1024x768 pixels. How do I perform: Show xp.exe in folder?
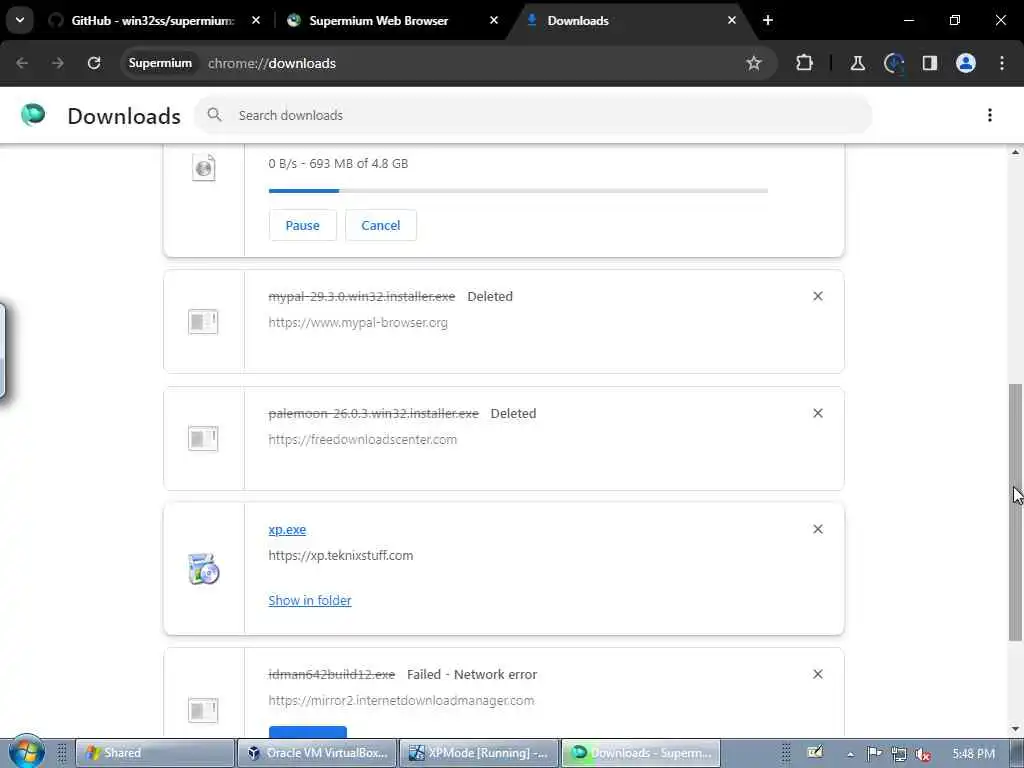click(x=310, y=600)
